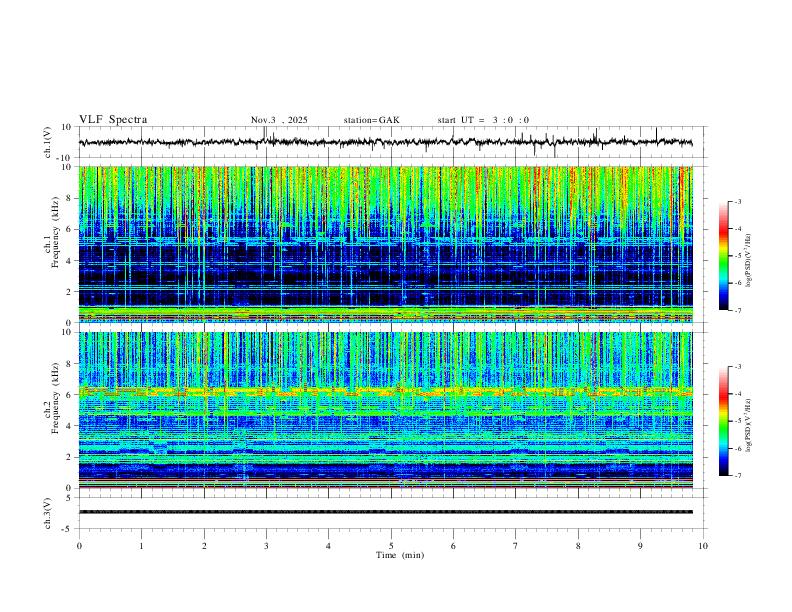This screenshot has height=612, width=792.
Task: Click the 'ch.1(V)' axis label
Action: (x=48, y=142)
